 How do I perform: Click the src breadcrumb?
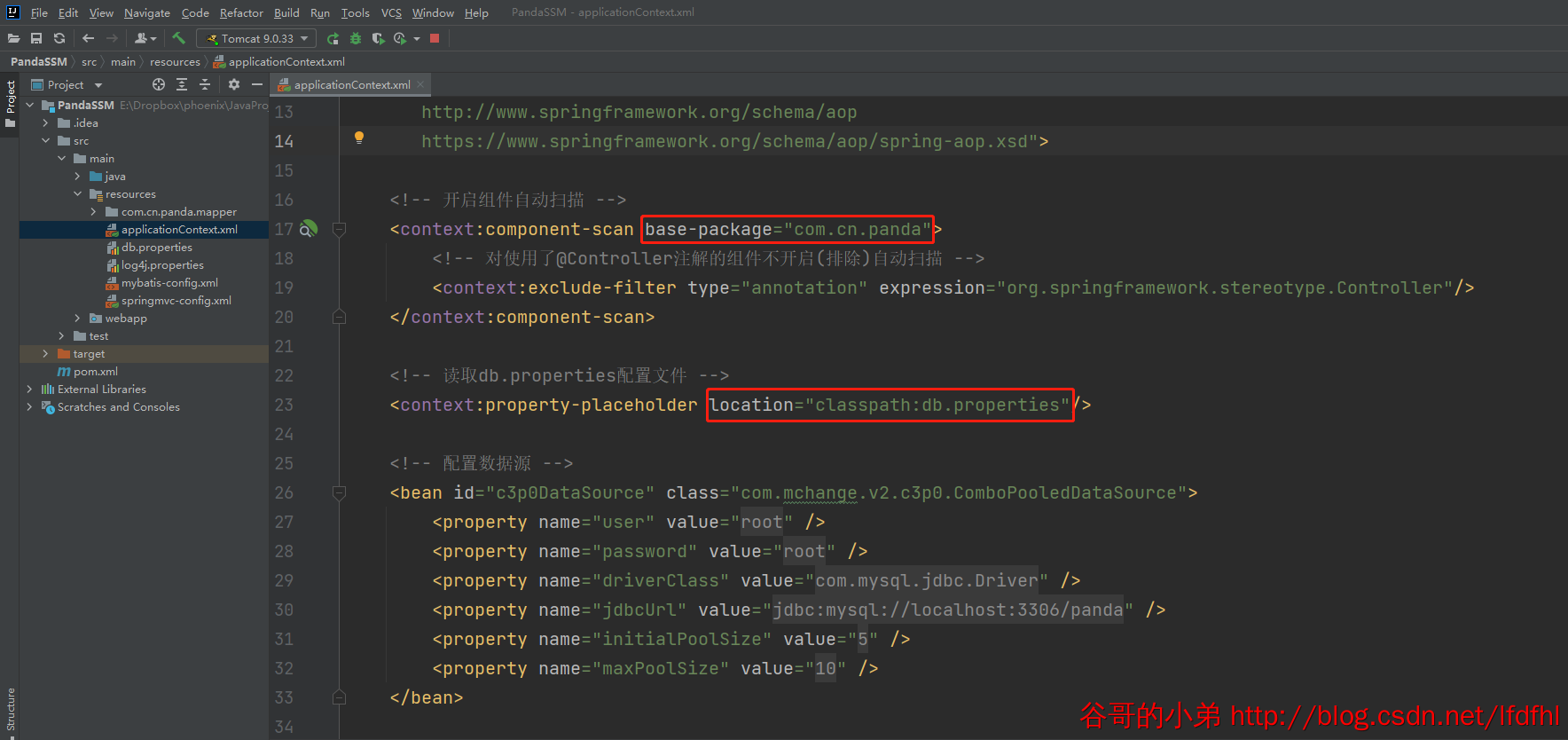(89, 61)
